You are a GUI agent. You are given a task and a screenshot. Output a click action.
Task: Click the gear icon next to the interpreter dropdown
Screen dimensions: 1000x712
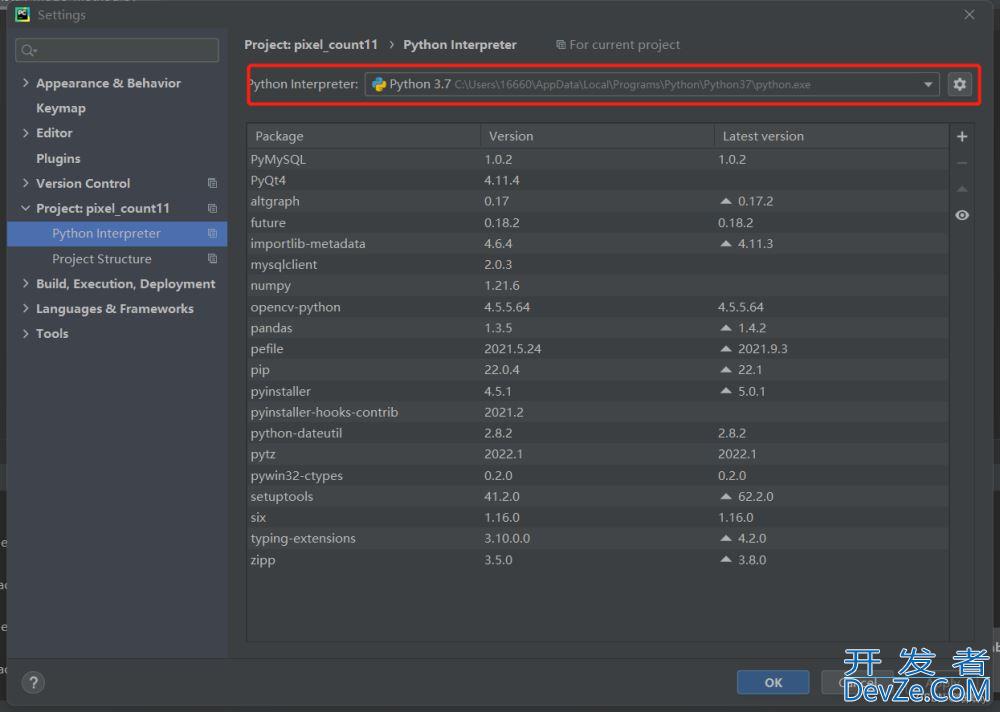click(959, 84)
